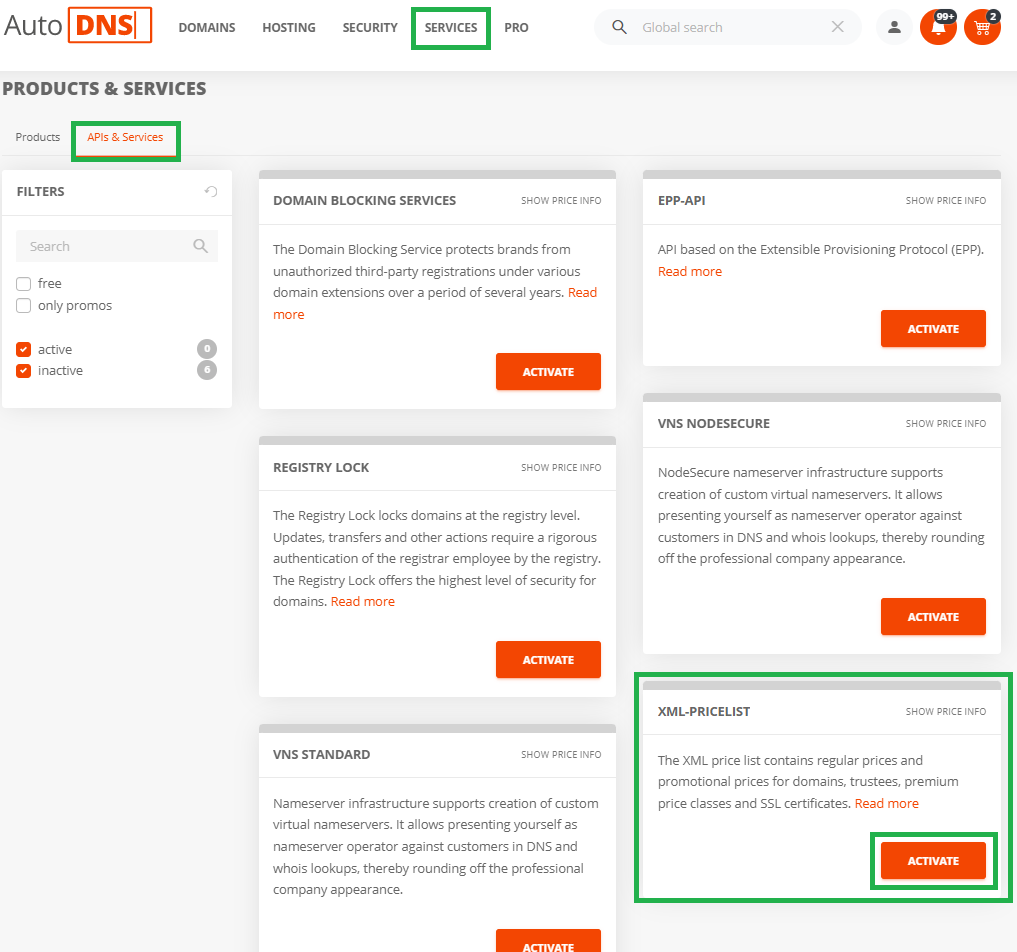The width and height of the screenshot is (1017, 952).
Task: Uncheck the active filter checkbox
Action: pos(23,350)
